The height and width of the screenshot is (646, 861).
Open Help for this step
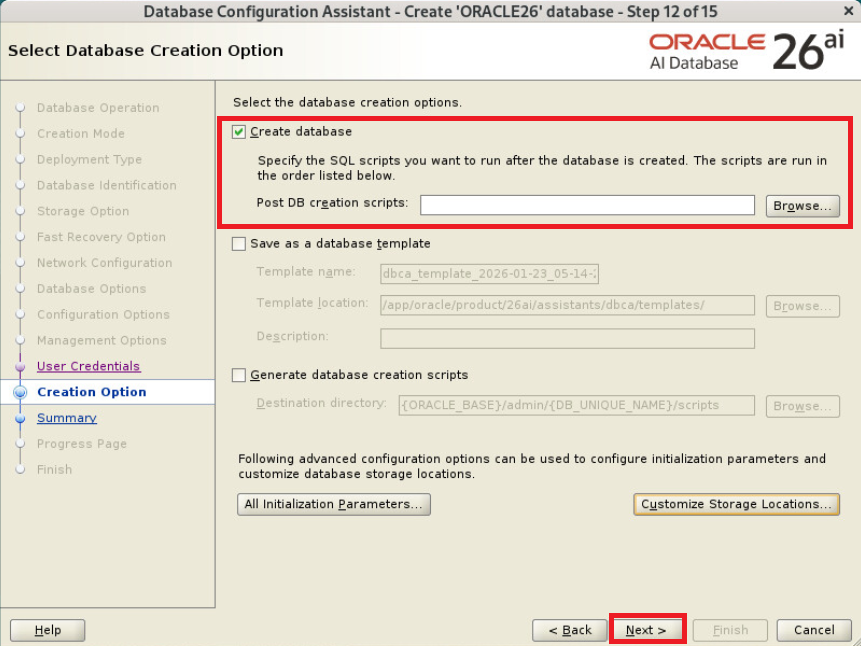point(47,630)
